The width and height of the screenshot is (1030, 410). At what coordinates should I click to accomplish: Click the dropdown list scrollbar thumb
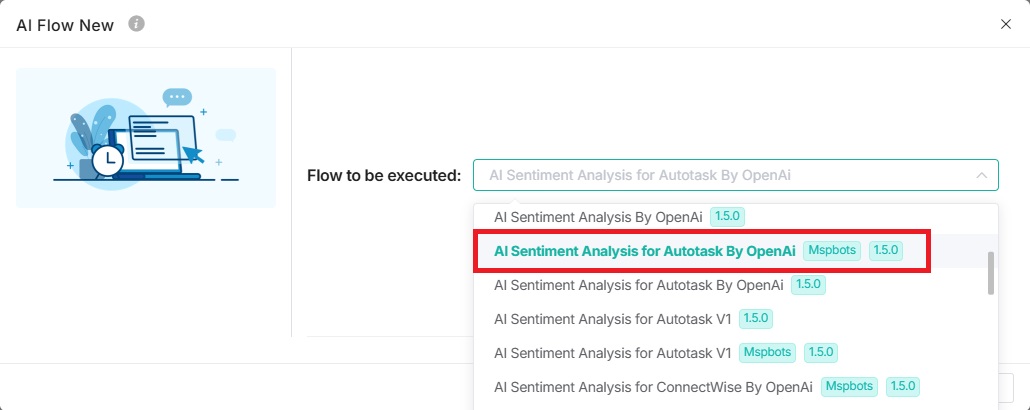(x=990, y=273)
